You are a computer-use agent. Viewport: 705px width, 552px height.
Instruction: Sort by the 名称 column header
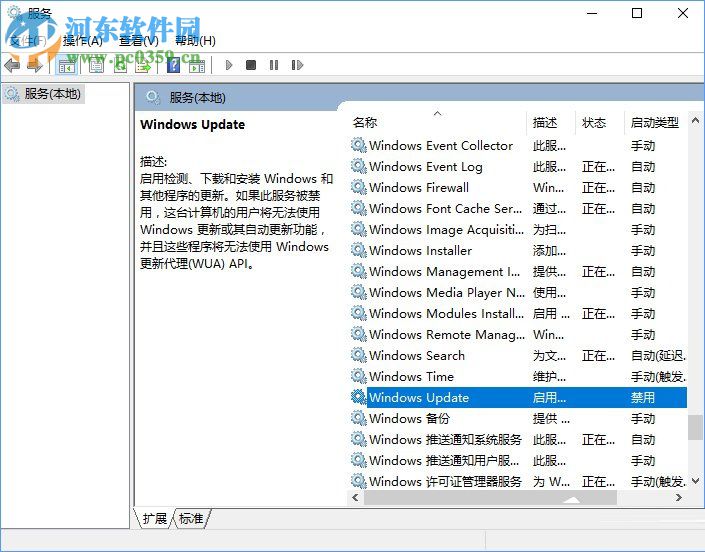365,122
